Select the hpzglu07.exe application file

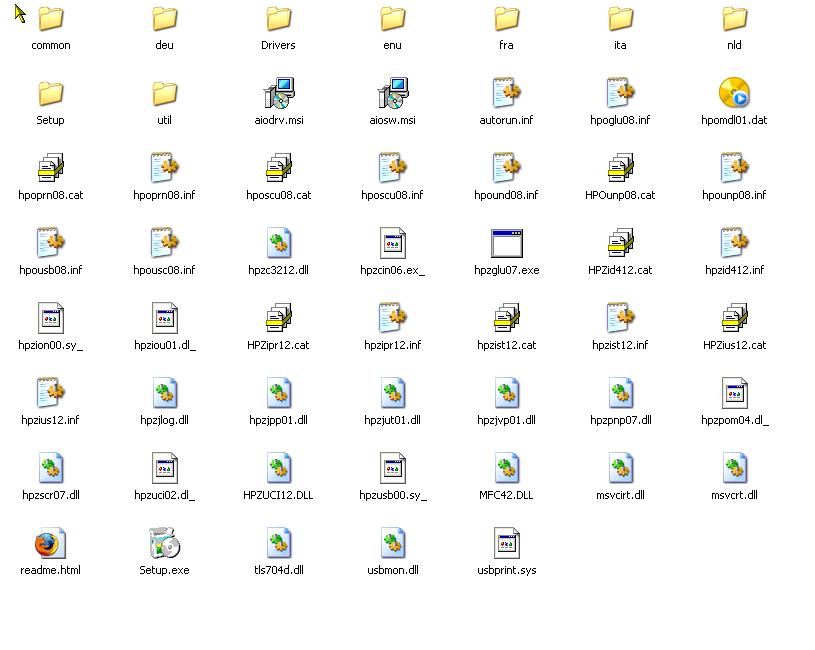click(506, 244)
